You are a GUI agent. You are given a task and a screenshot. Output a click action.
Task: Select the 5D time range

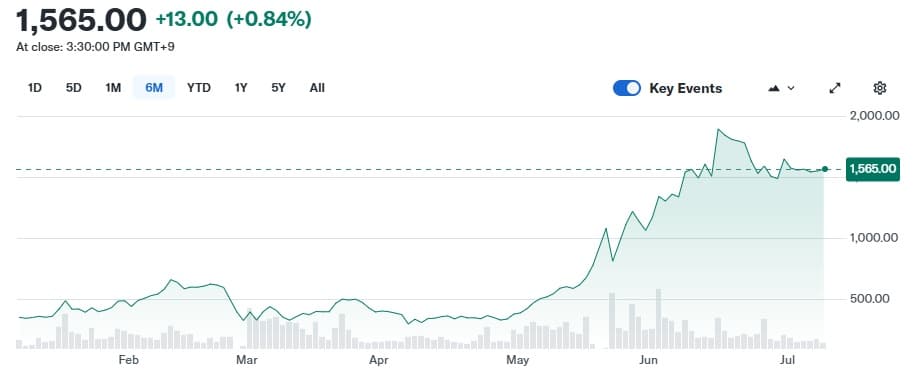73,88
